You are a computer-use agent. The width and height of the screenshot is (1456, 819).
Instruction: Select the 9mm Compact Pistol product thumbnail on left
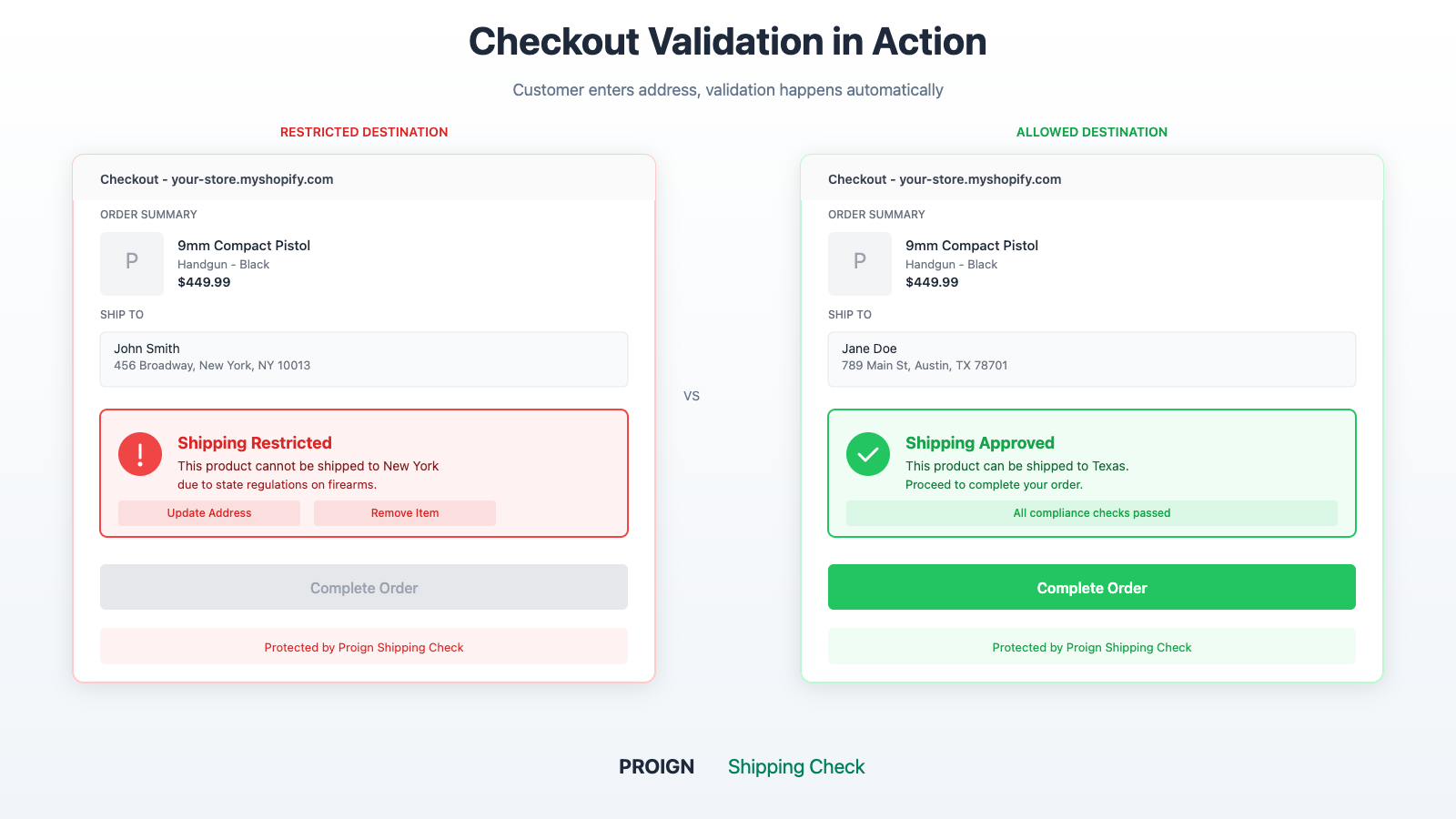131,263
